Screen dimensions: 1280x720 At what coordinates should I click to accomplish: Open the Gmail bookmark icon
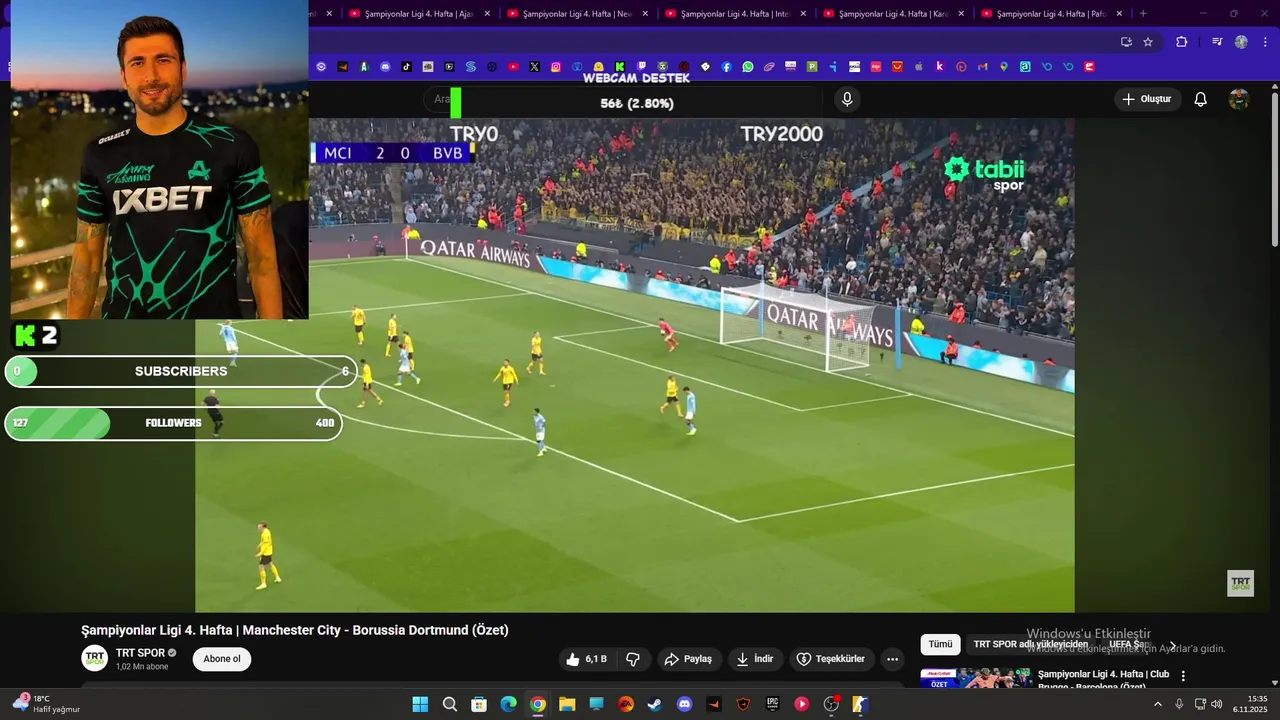coord(983,67)
